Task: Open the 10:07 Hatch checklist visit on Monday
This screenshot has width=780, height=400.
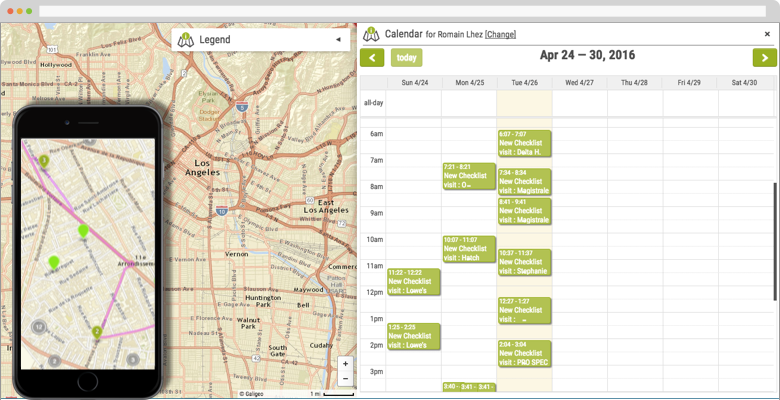Action: pyautogui.click(x=469, y=249)
